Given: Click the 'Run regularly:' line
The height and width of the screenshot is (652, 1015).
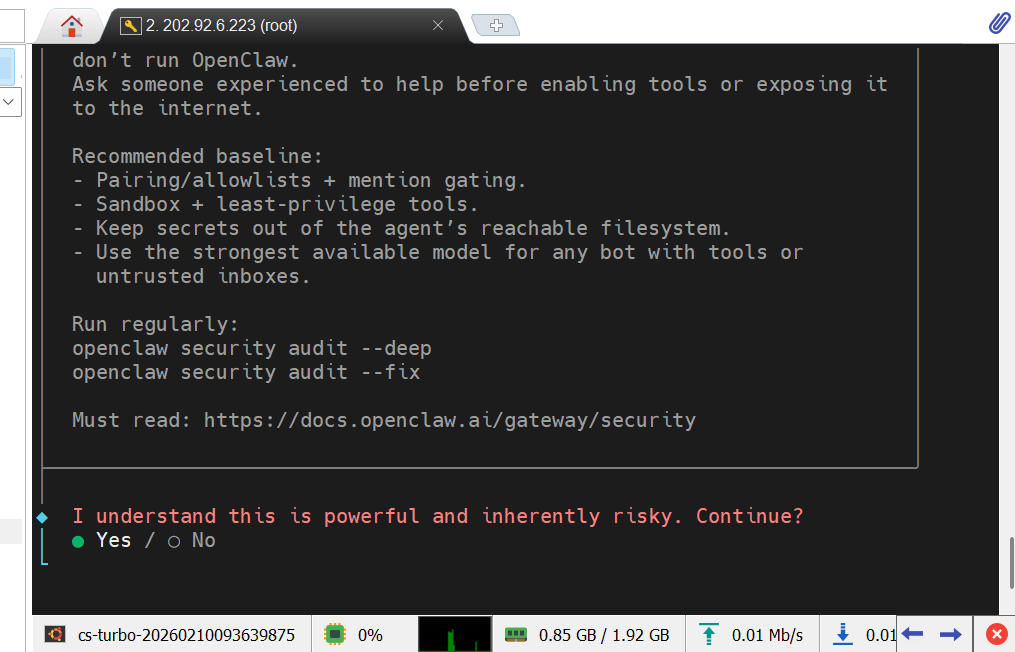Looking at the screenshot, I should point(155,324).
